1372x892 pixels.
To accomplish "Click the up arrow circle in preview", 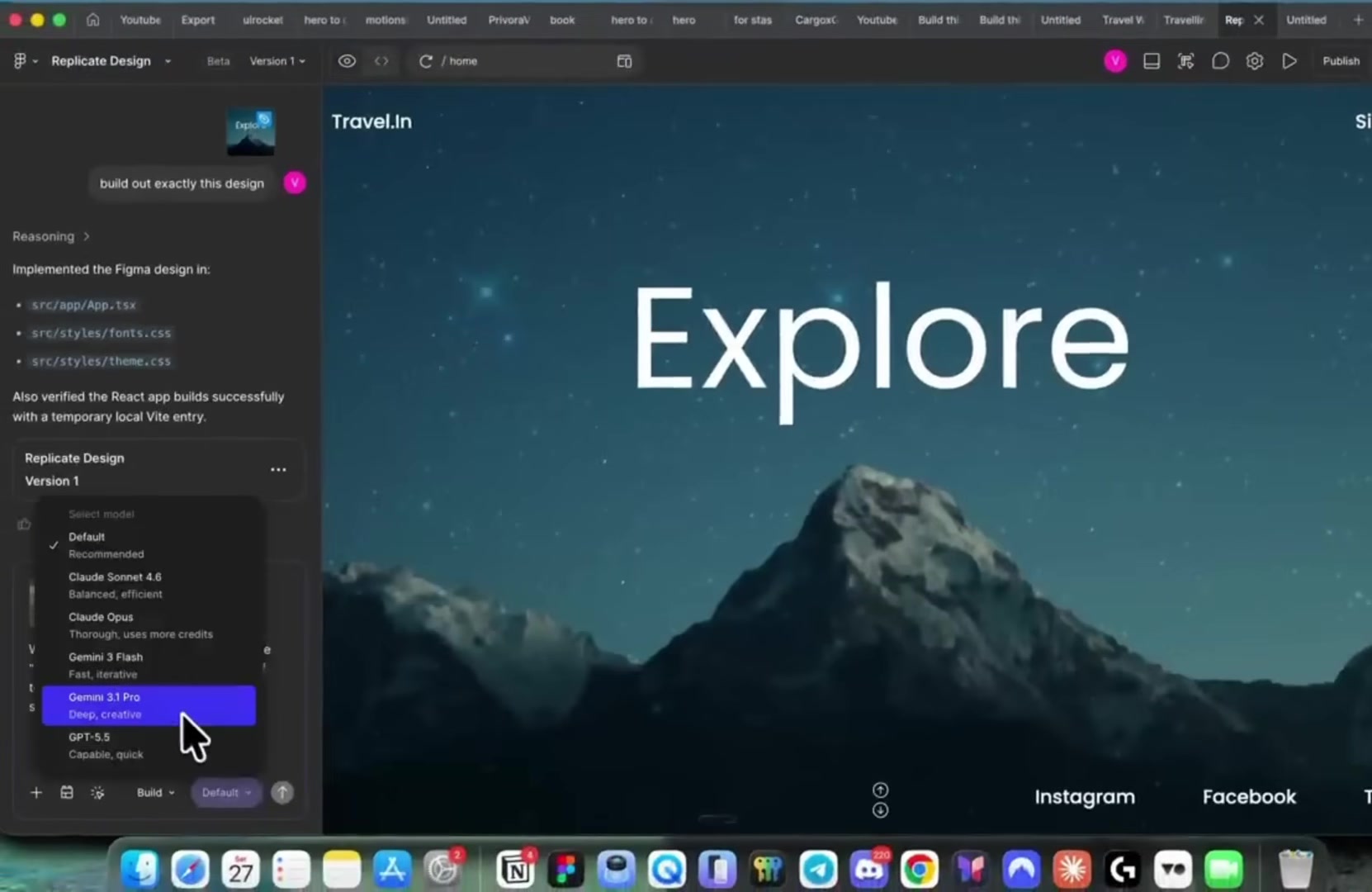I will point(881,790).
